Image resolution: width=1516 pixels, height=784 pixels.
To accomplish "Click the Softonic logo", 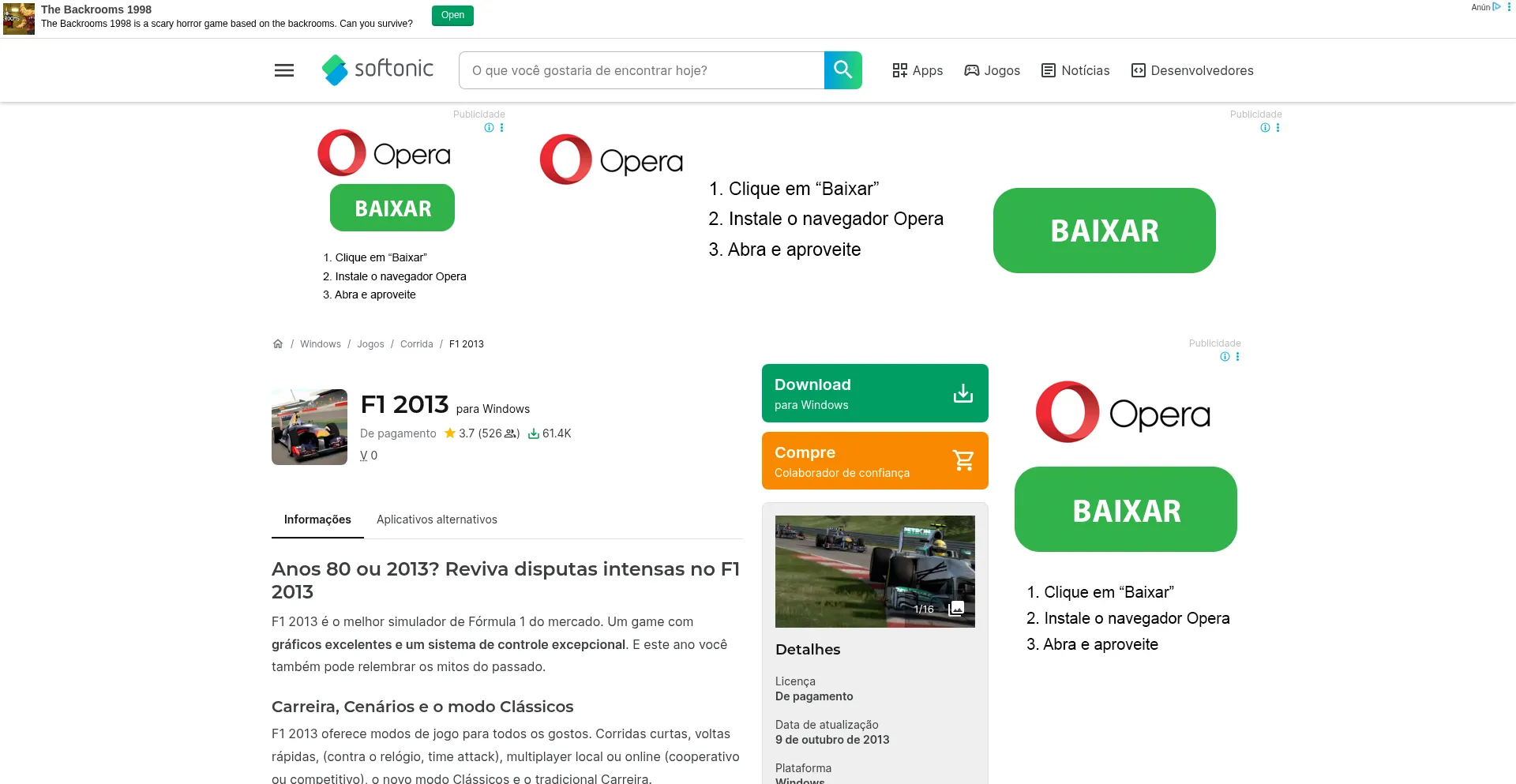I will coord(377,70).
